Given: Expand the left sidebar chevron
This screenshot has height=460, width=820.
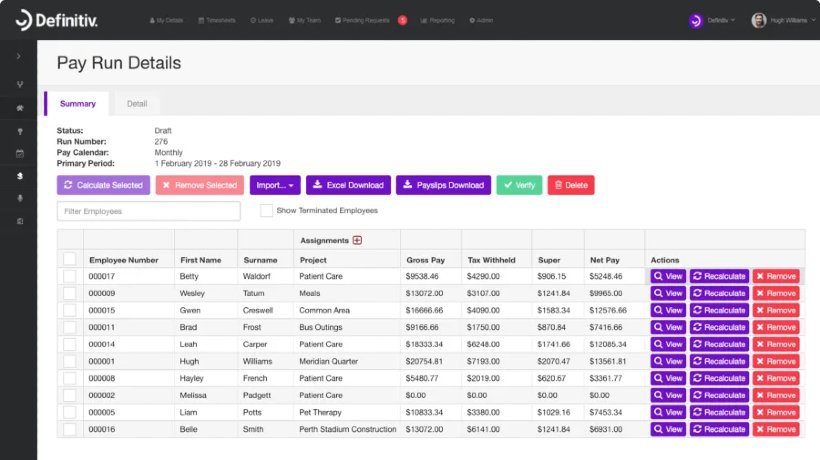Looking at the screenshot, I should pyautogui.click(x=18, y=56).
